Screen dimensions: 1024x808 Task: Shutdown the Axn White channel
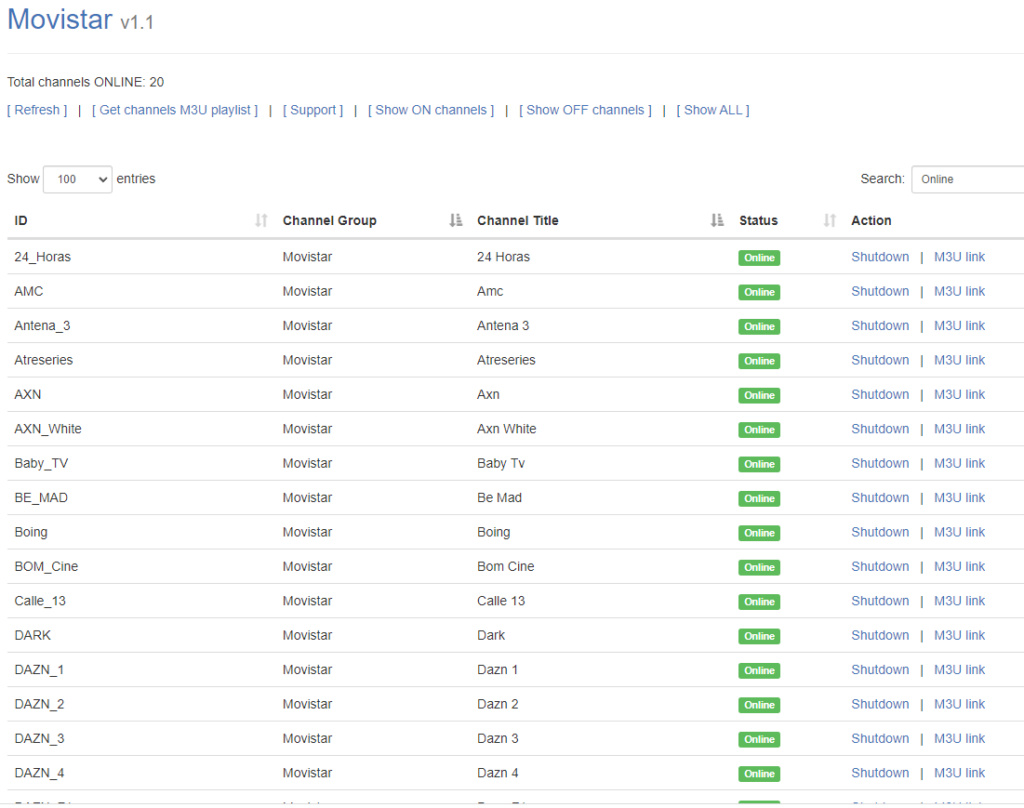[880, 428]
